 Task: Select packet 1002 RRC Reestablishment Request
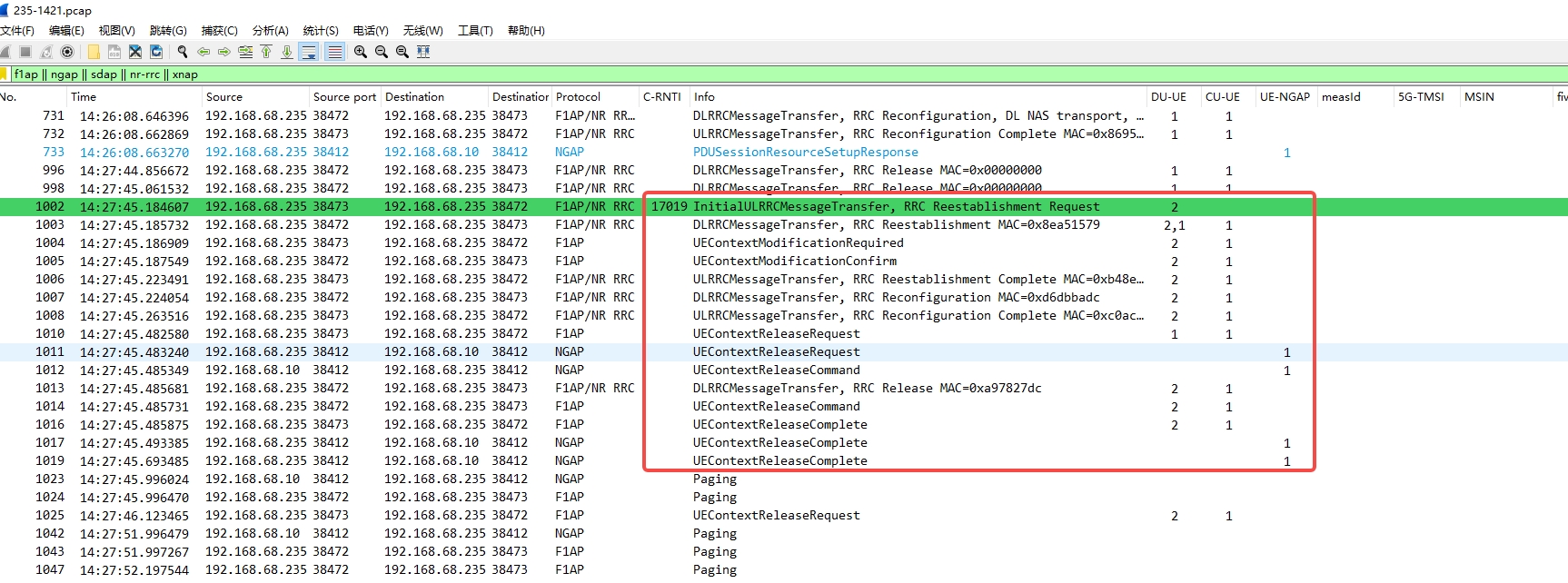click(x=784, y=207)
